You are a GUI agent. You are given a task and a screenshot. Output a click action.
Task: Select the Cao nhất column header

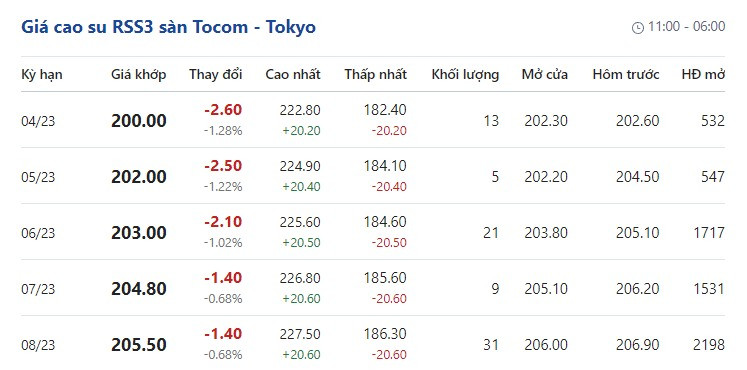[293, 74]
